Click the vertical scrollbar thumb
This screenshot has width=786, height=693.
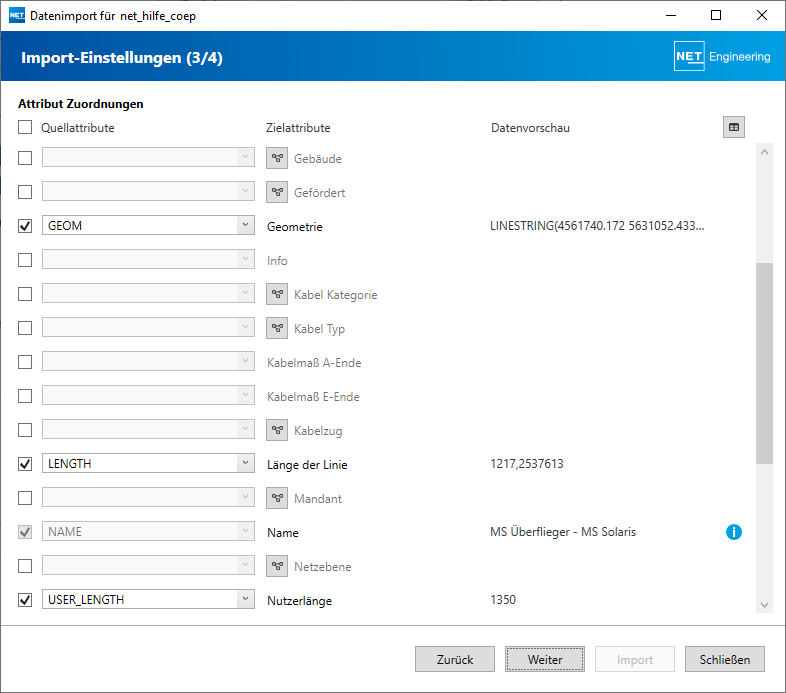(764, 363)
